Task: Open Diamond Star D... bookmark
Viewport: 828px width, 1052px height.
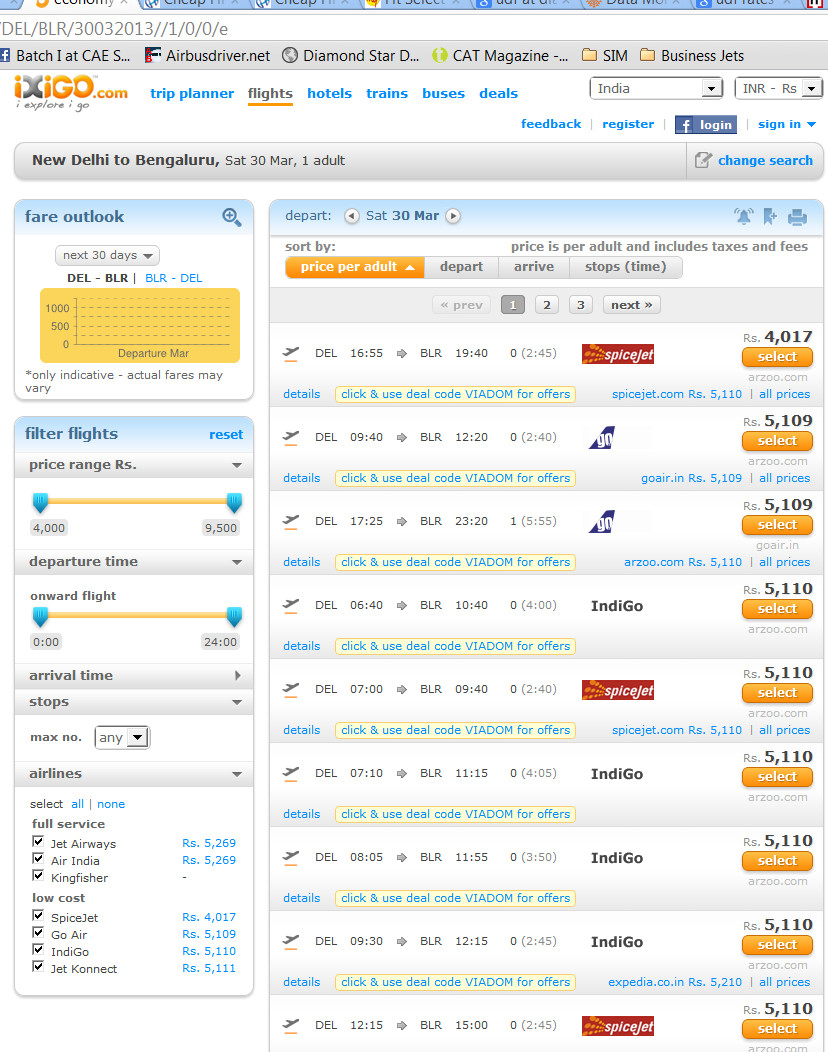Action: point(350,56)
